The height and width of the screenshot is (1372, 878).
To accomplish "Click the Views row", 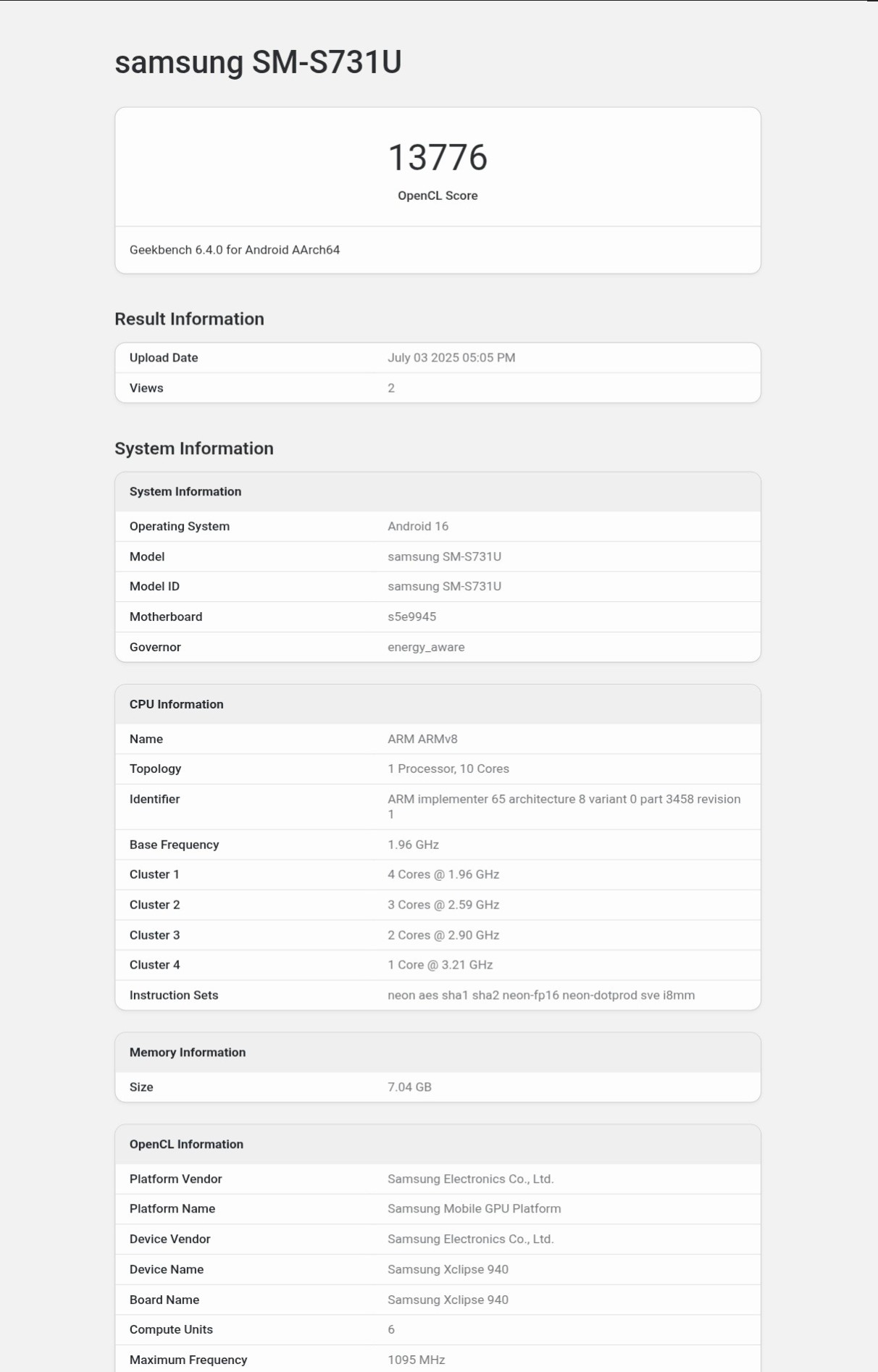I will (438, 388).
